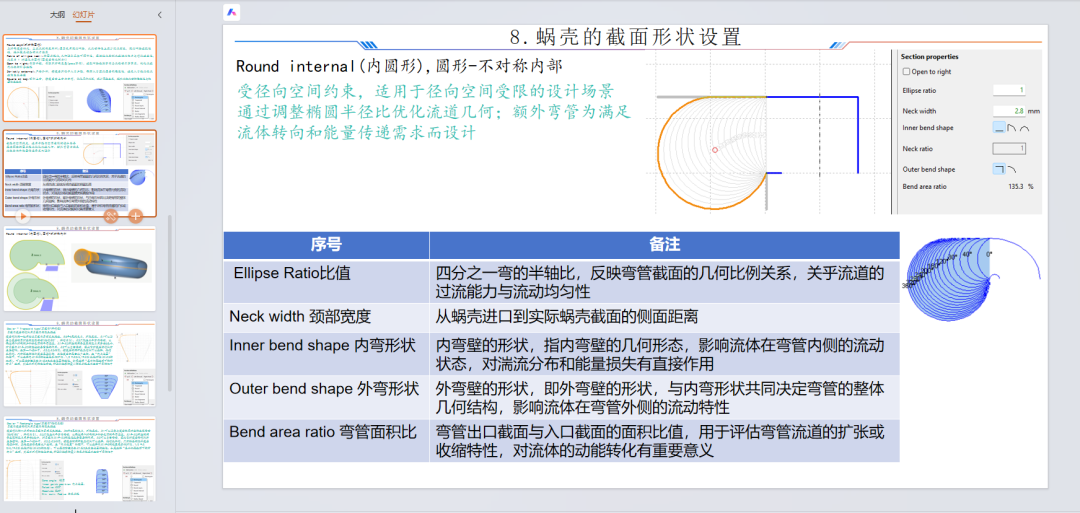Viewport: 1080px width, 513px height.
Task: Select the curved outer bend shape icon
Action: [x=1011, y=169]
